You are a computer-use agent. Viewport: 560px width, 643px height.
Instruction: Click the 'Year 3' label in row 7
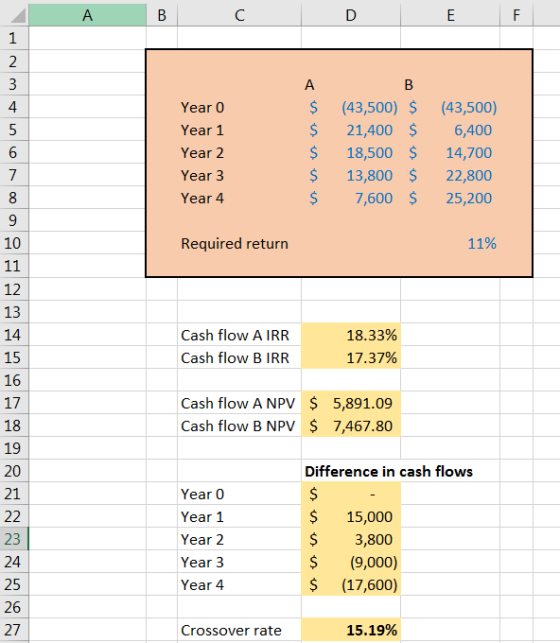pyautogui.click(x=203, y=176)
